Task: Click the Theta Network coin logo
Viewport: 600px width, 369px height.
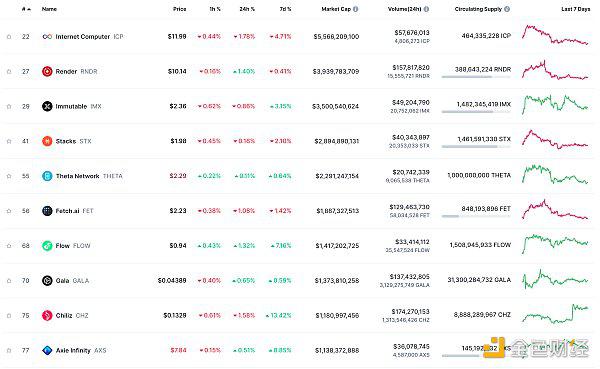Action: click(x=47, y=176)
